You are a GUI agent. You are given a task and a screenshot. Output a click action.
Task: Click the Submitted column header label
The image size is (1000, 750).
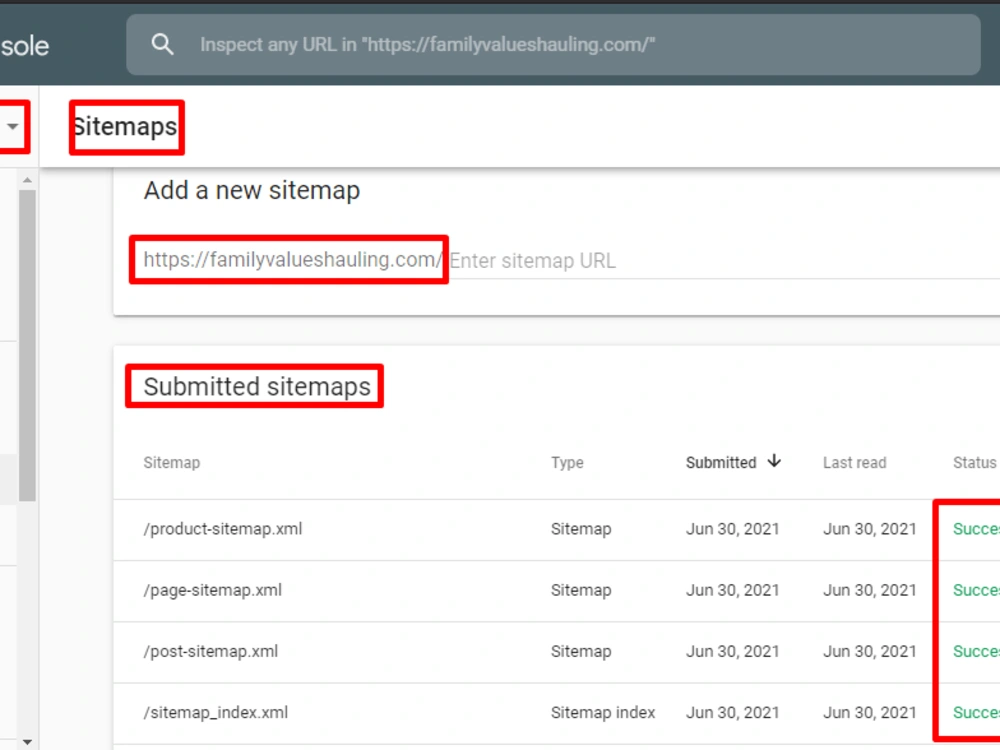(x=721, y=462)
